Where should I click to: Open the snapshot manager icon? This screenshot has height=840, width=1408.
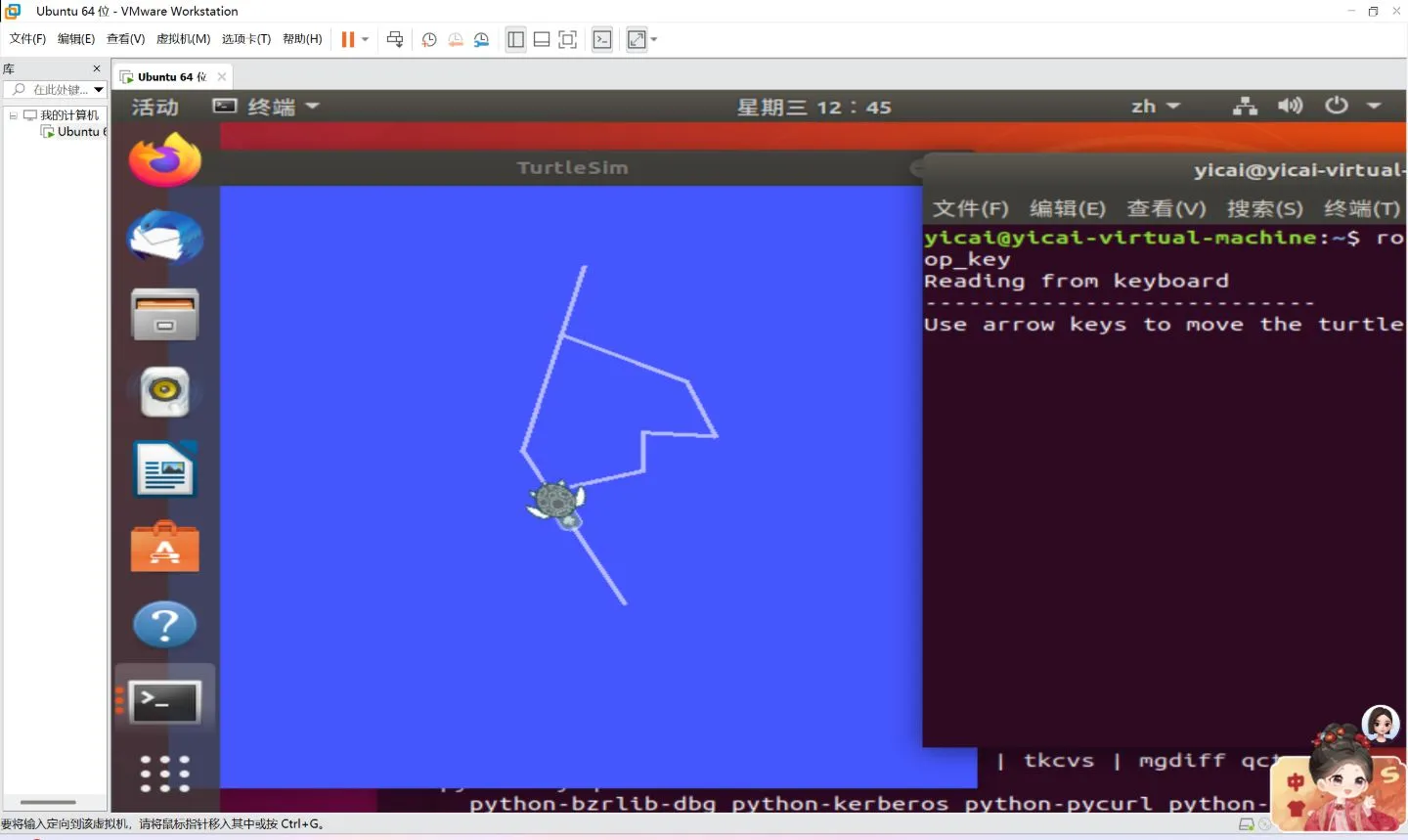coord(482,39)
